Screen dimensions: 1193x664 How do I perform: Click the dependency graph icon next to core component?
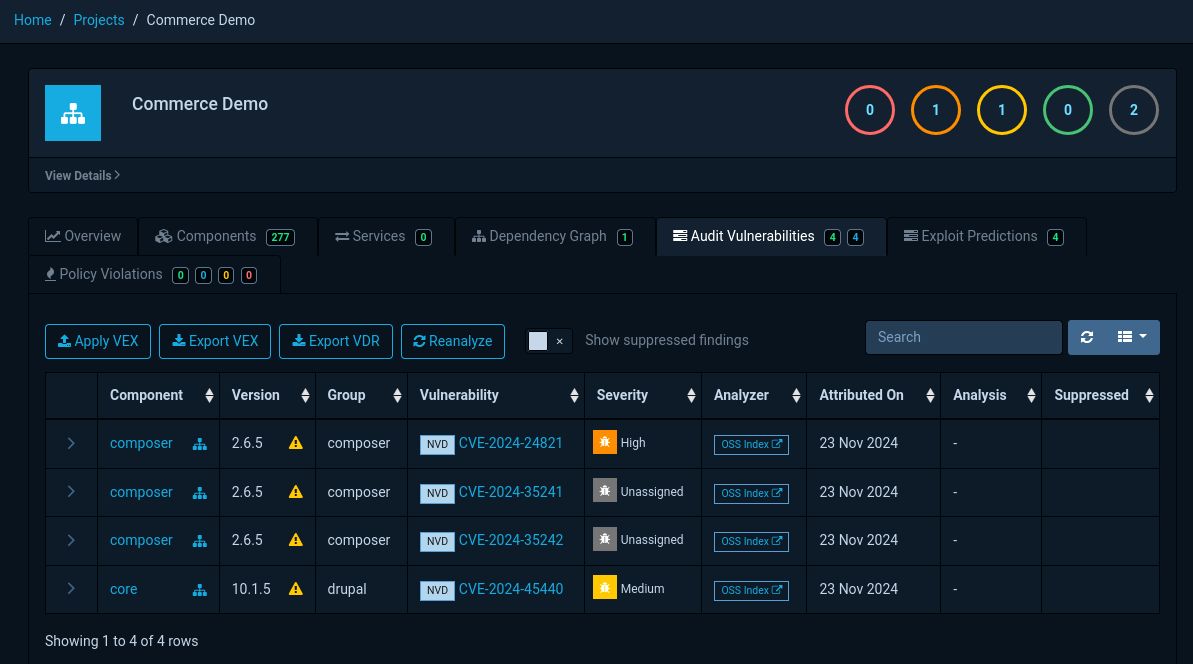click(199, 590)
